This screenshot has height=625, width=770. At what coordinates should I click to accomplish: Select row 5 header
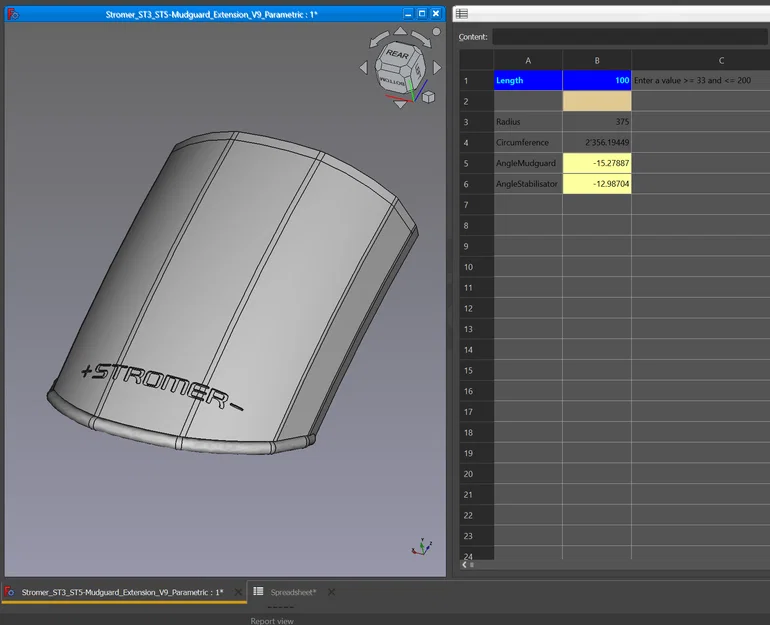476,163
